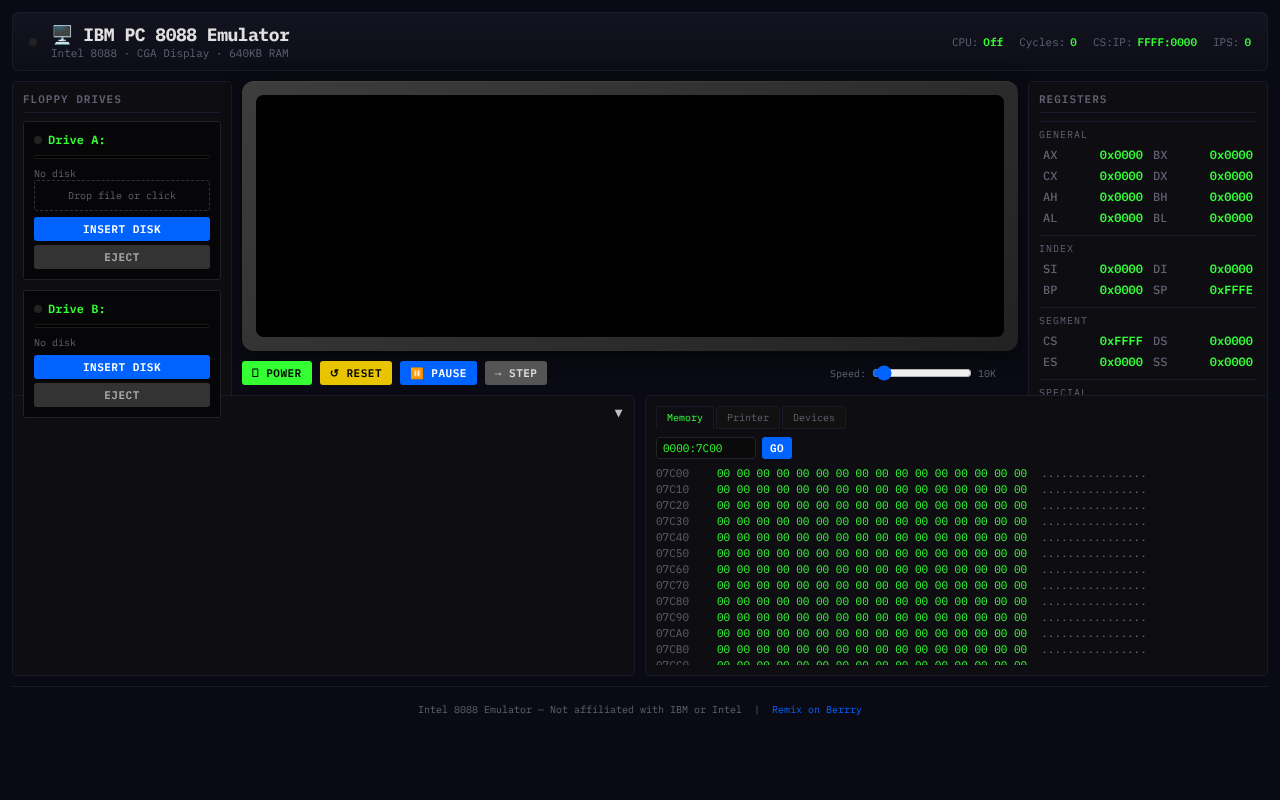This screenshot has width=1280, height=800.
Task: Insert a disk into Drive A
Action: (121, 229)
